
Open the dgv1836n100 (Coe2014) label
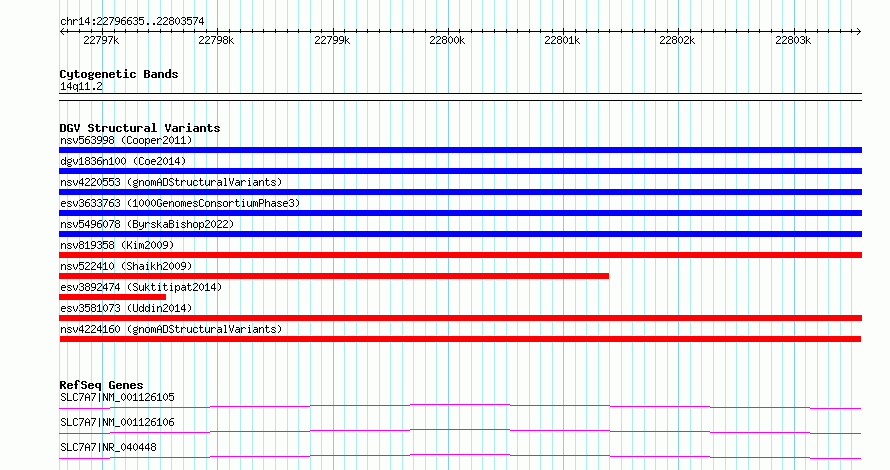[x=123, y=161]
